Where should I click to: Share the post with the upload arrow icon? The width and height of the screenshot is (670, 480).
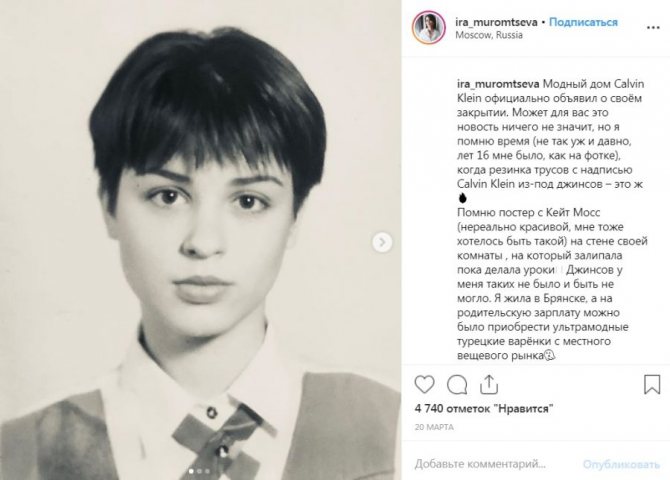click(489, 384)
